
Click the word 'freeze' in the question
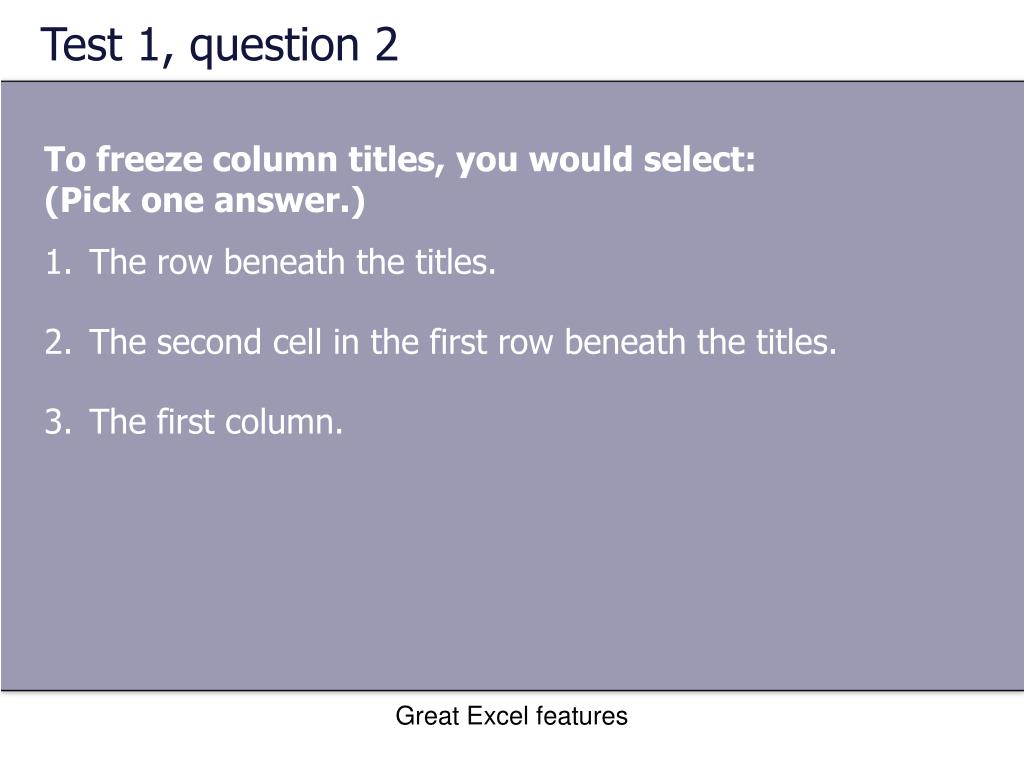(x=149, y=160)
